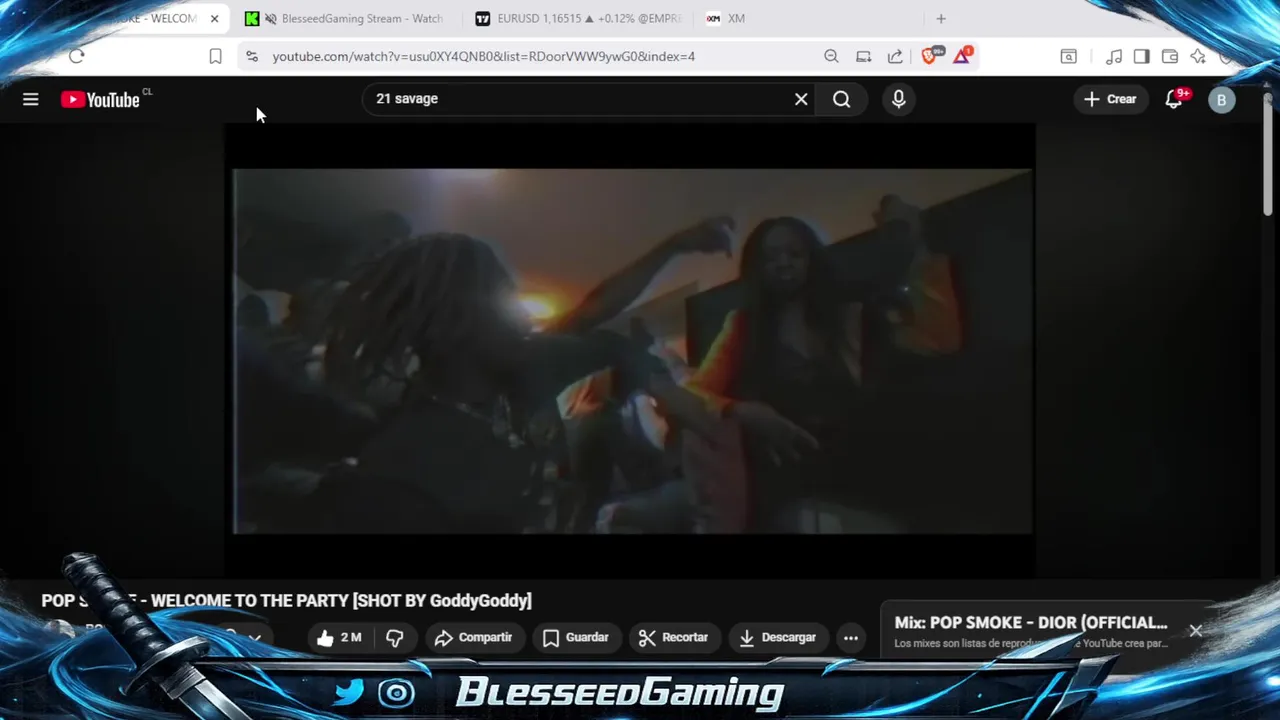1280x720 pixels.
Task: Click the Compartir share button
Action: click(473, 637)
